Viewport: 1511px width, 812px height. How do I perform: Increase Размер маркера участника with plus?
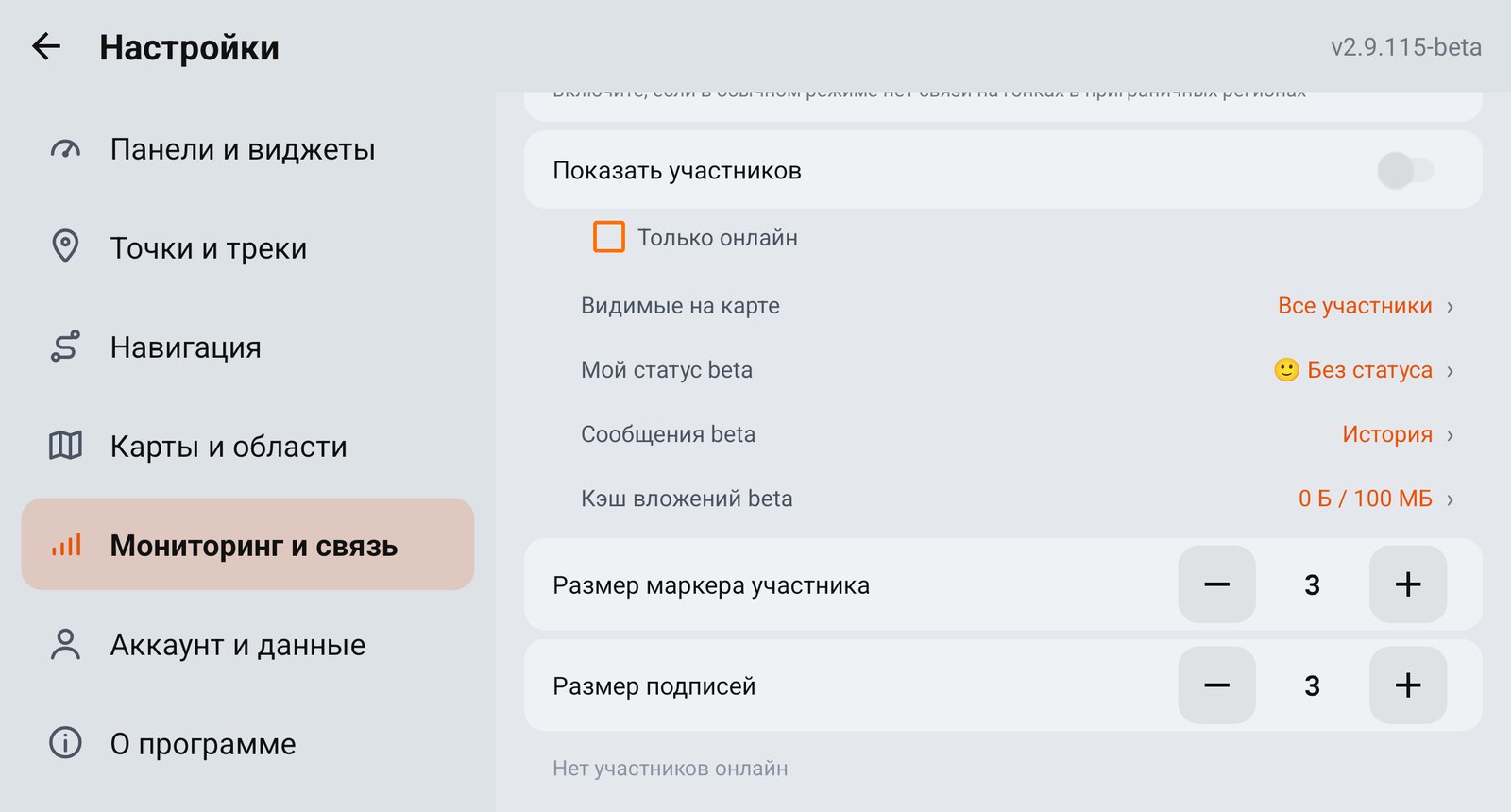(1407, 584)
